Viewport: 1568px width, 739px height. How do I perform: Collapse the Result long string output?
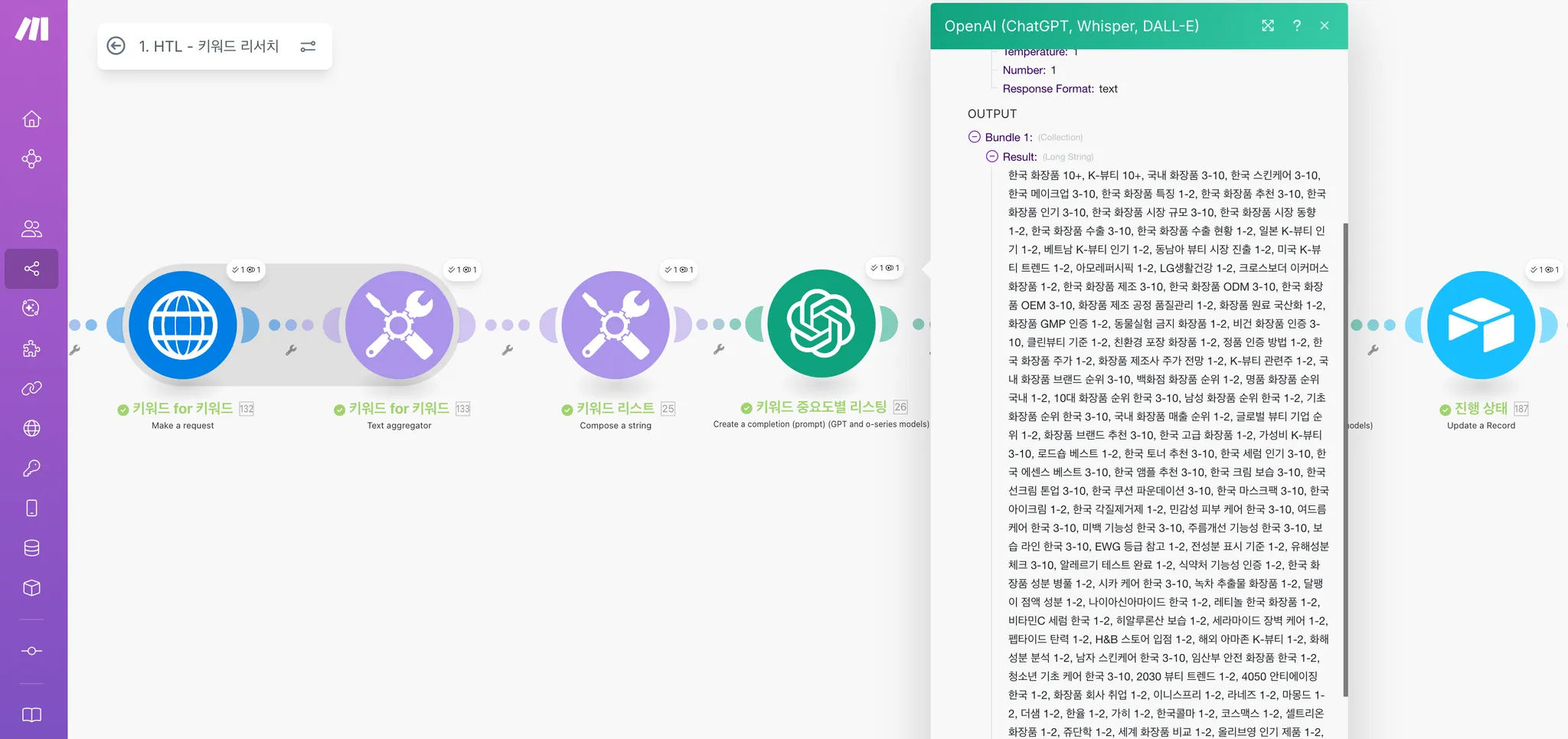click(991, 156)
